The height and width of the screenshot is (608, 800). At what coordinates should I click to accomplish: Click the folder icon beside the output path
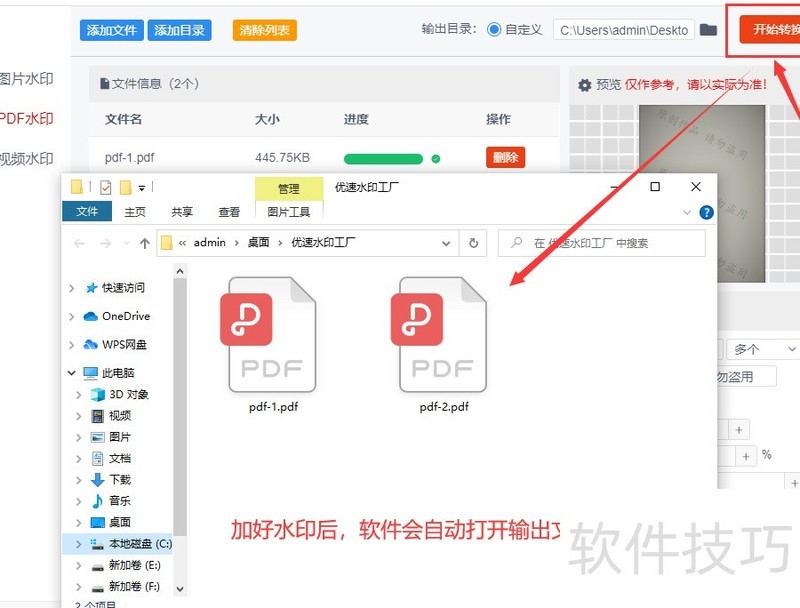point(709,29)
